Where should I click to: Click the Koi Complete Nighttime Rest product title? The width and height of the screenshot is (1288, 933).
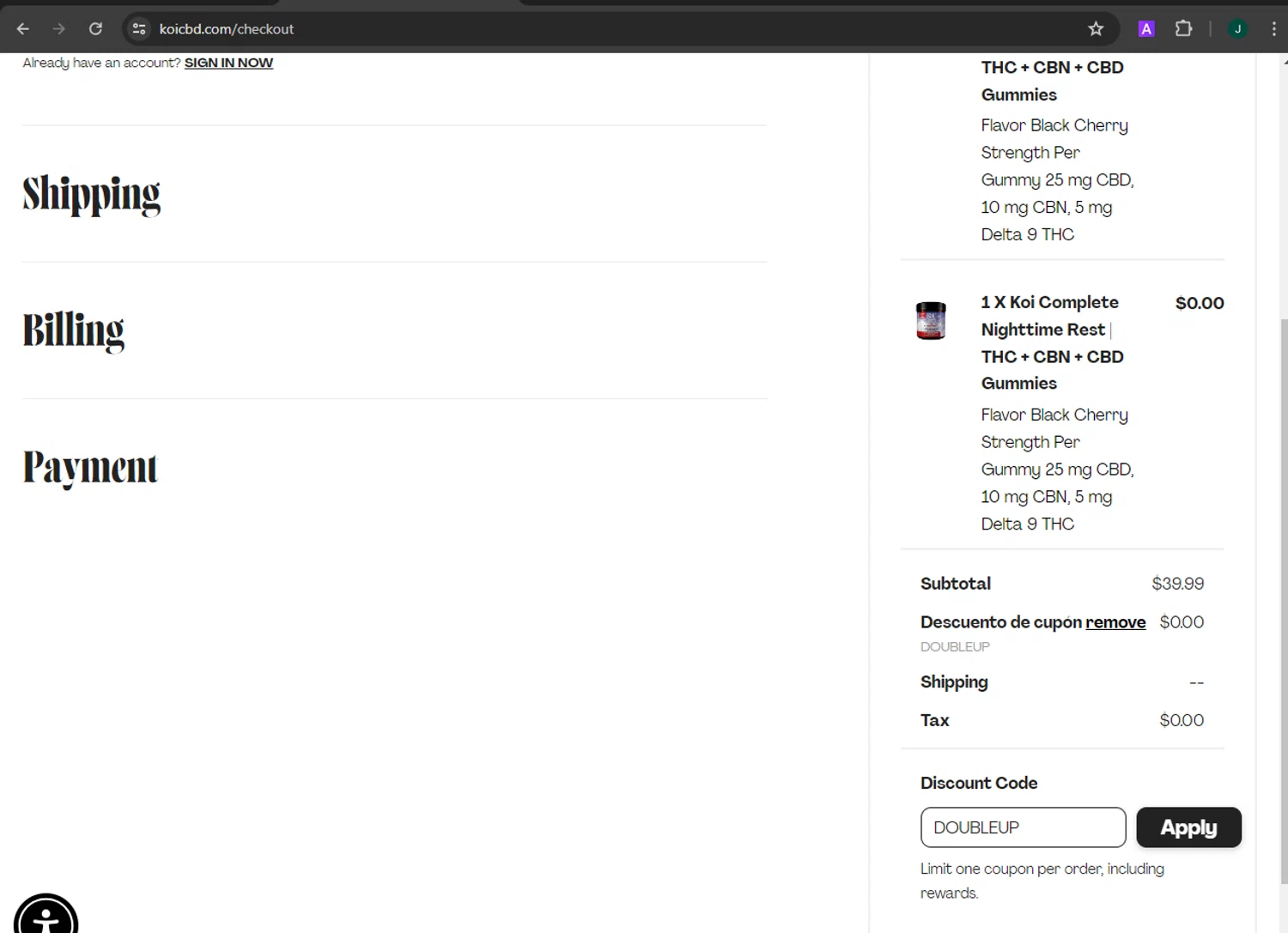pyautogui.click(x=1052, y=343)
